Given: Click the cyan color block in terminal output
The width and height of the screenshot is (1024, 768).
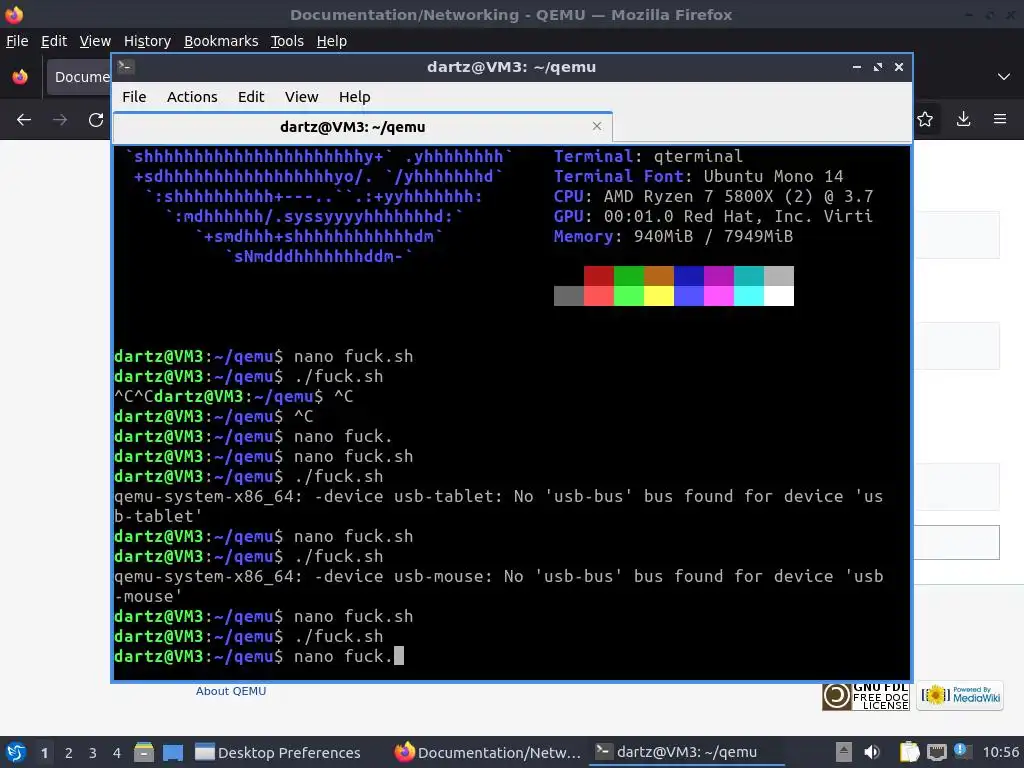Looking at the screenshot, I should (x=749, y=296).
